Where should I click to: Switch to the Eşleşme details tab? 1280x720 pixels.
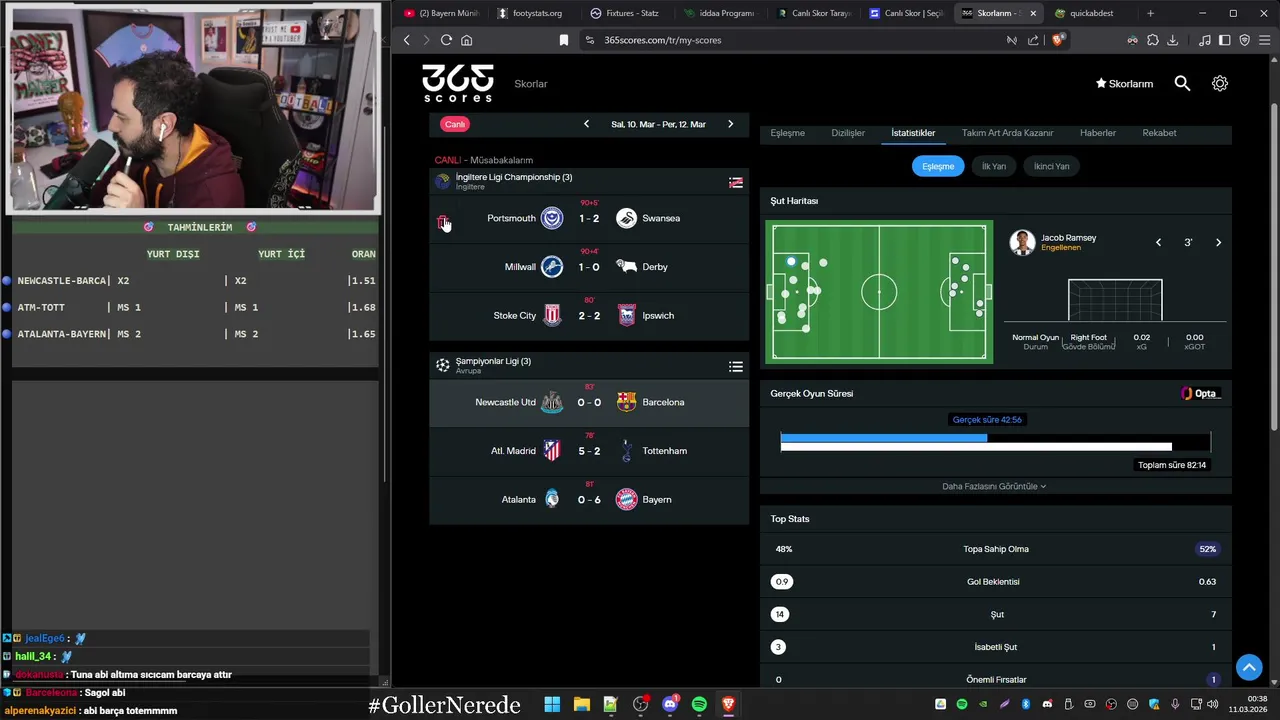[787, 133]
